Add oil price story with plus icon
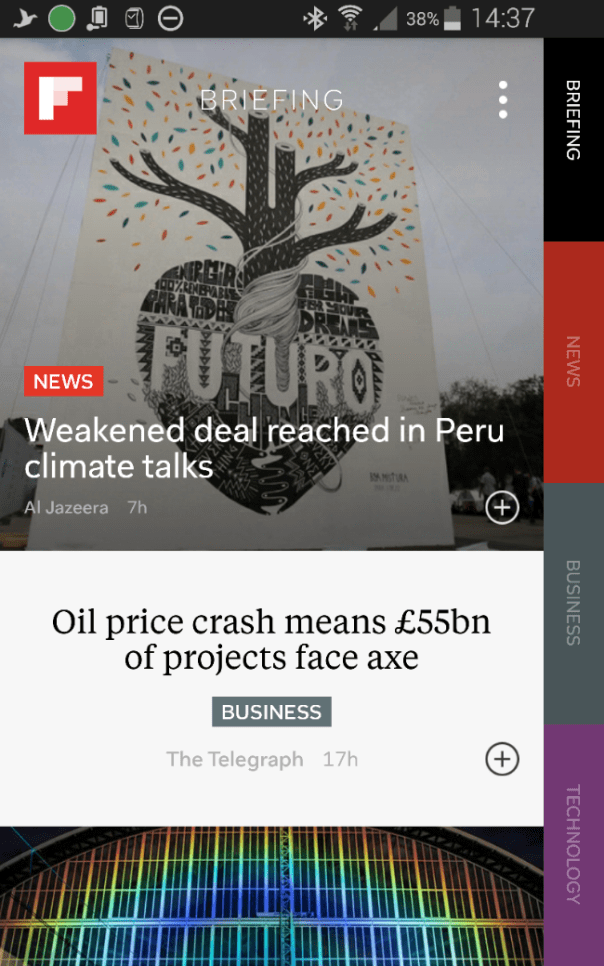The image size is (604, 966). [502, 758]
